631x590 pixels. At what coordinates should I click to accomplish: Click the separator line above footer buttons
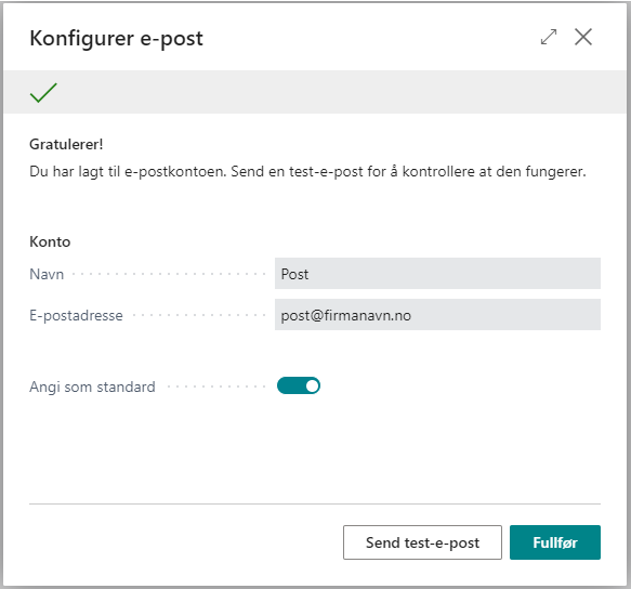tap(315, 504)
